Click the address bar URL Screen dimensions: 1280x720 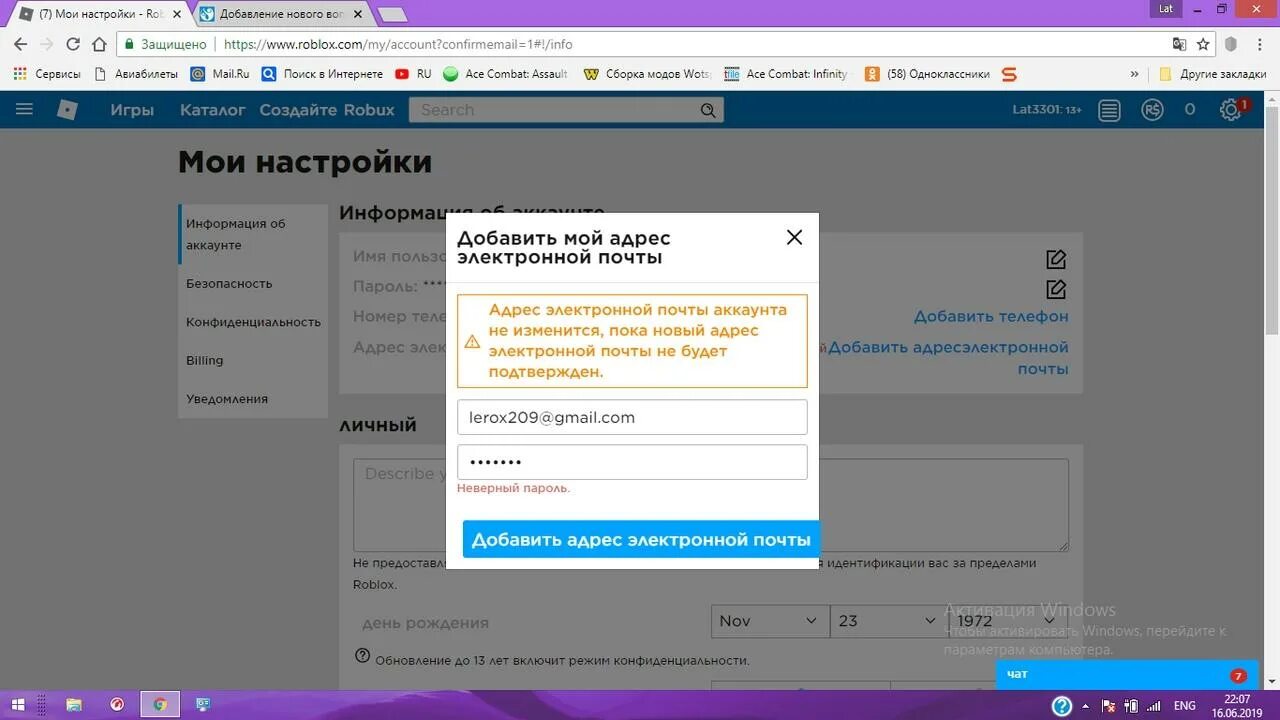[398, 44]
